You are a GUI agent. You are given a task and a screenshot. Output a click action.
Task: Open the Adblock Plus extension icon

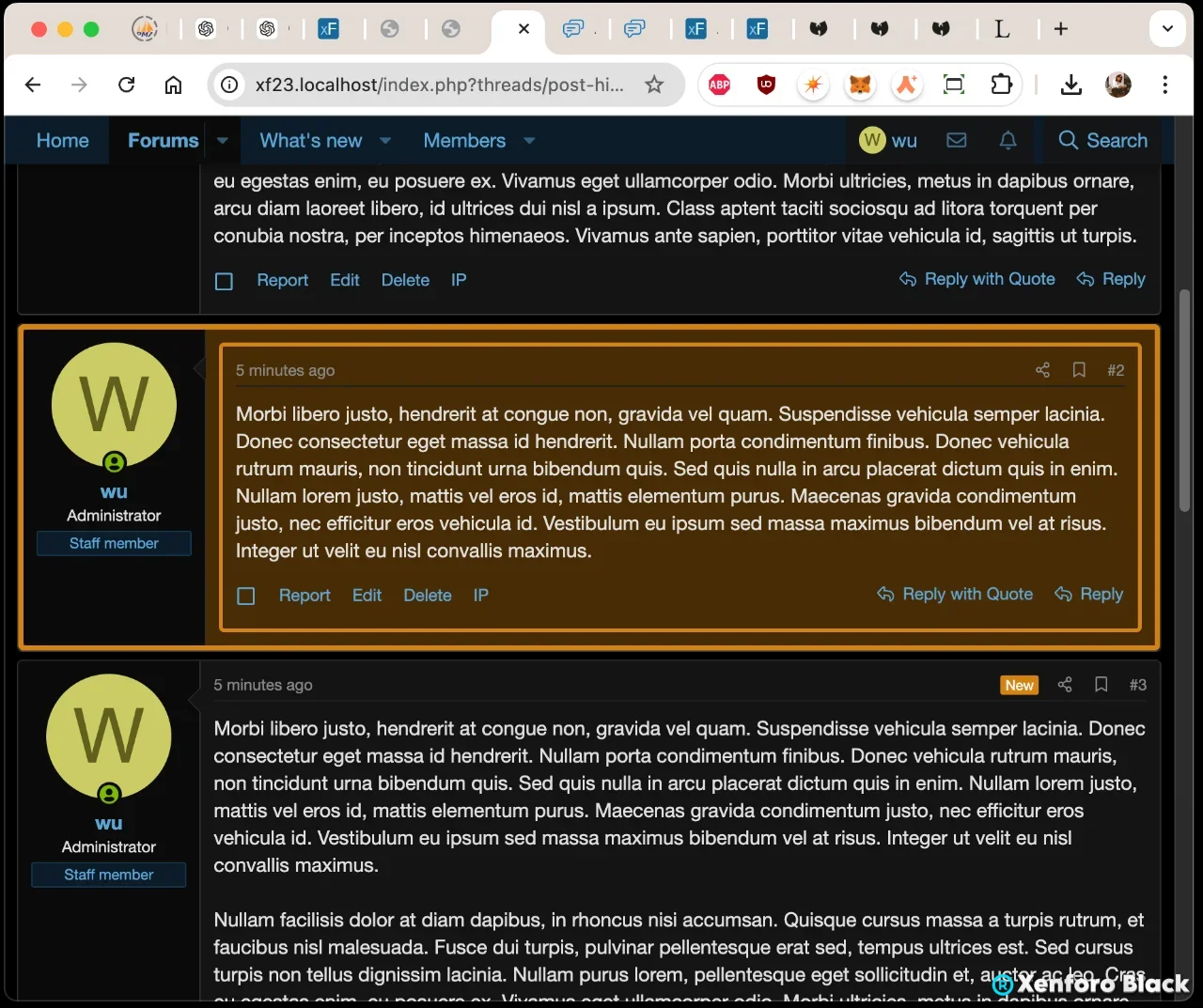pyautogui.click(x=720, y=85)
